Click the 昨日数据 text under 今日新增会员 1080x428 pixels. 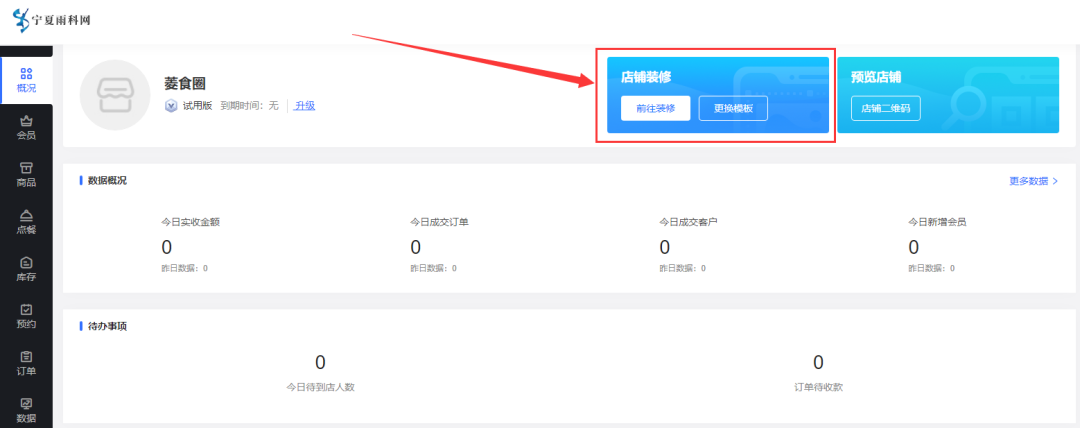pos(931,268)
